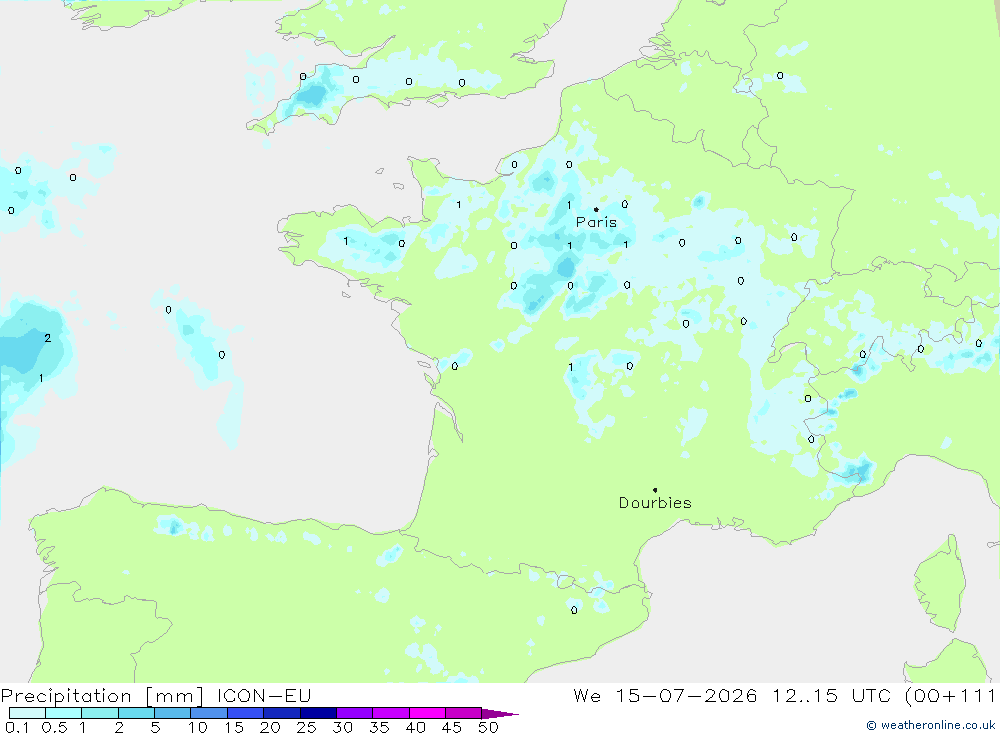Open the weatheronline.co.uk link
This screenshot has height=733, width=1000.
[x=931, y=725]
